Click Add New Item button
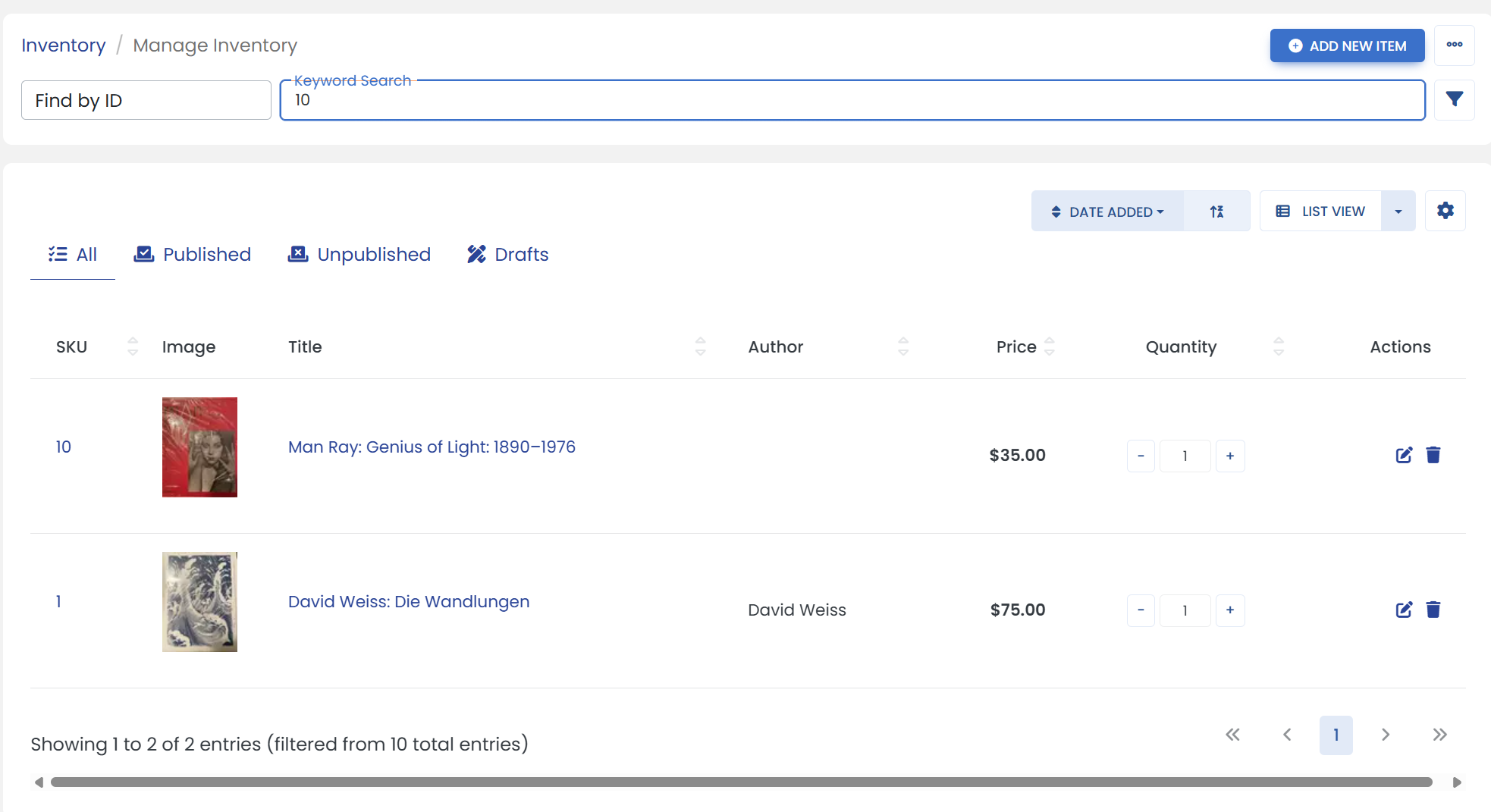The height and width of the screenshot is (812, 1491). coord(1347,45)
